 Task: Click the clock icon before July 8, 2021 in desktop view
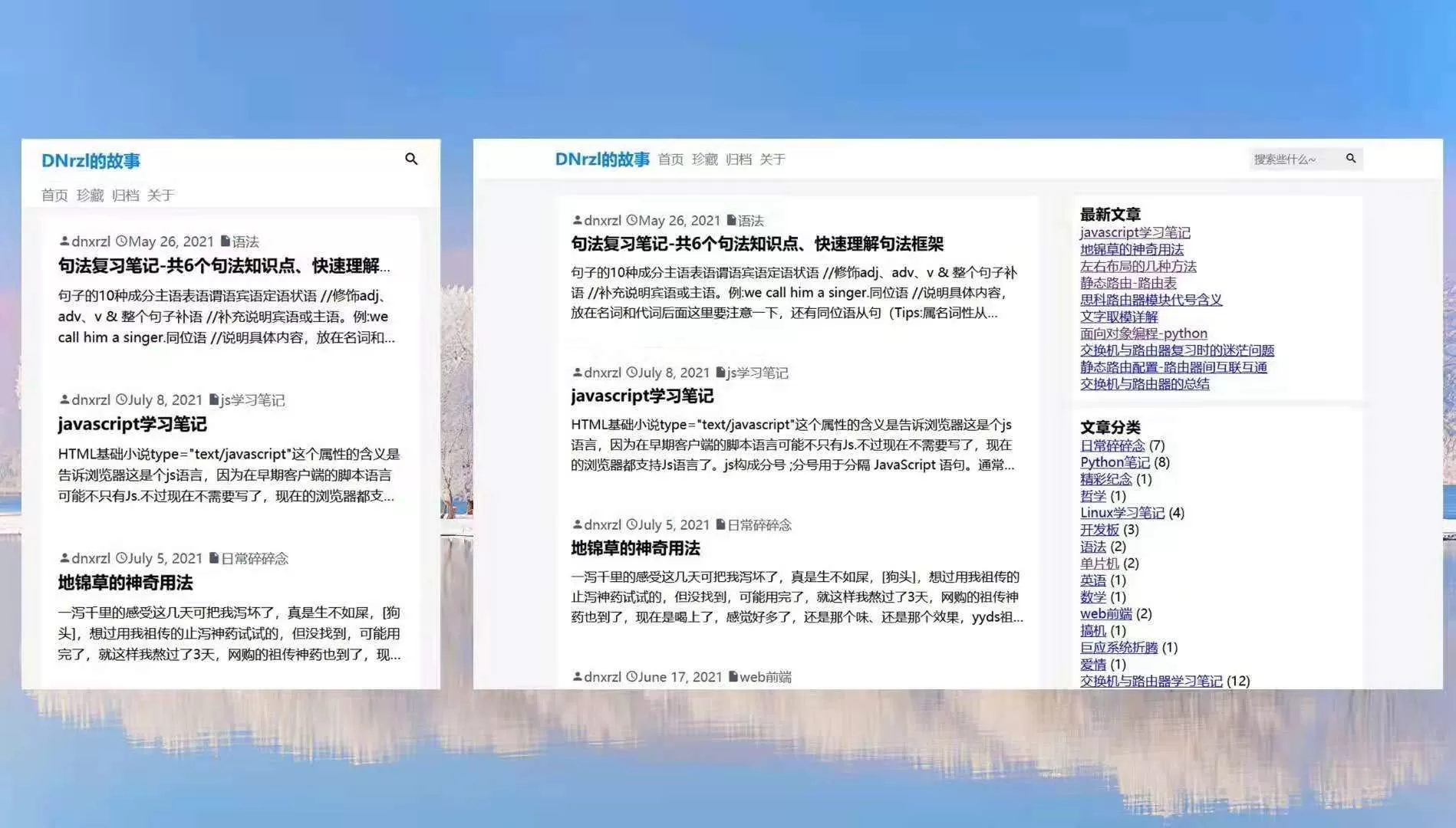point(631,373)
